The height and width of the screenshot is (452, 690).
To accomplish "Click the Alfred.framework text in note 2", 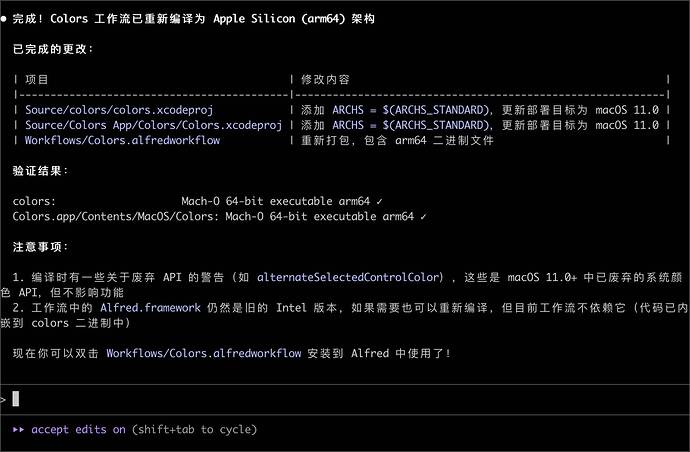I will [x=150, y=308].
